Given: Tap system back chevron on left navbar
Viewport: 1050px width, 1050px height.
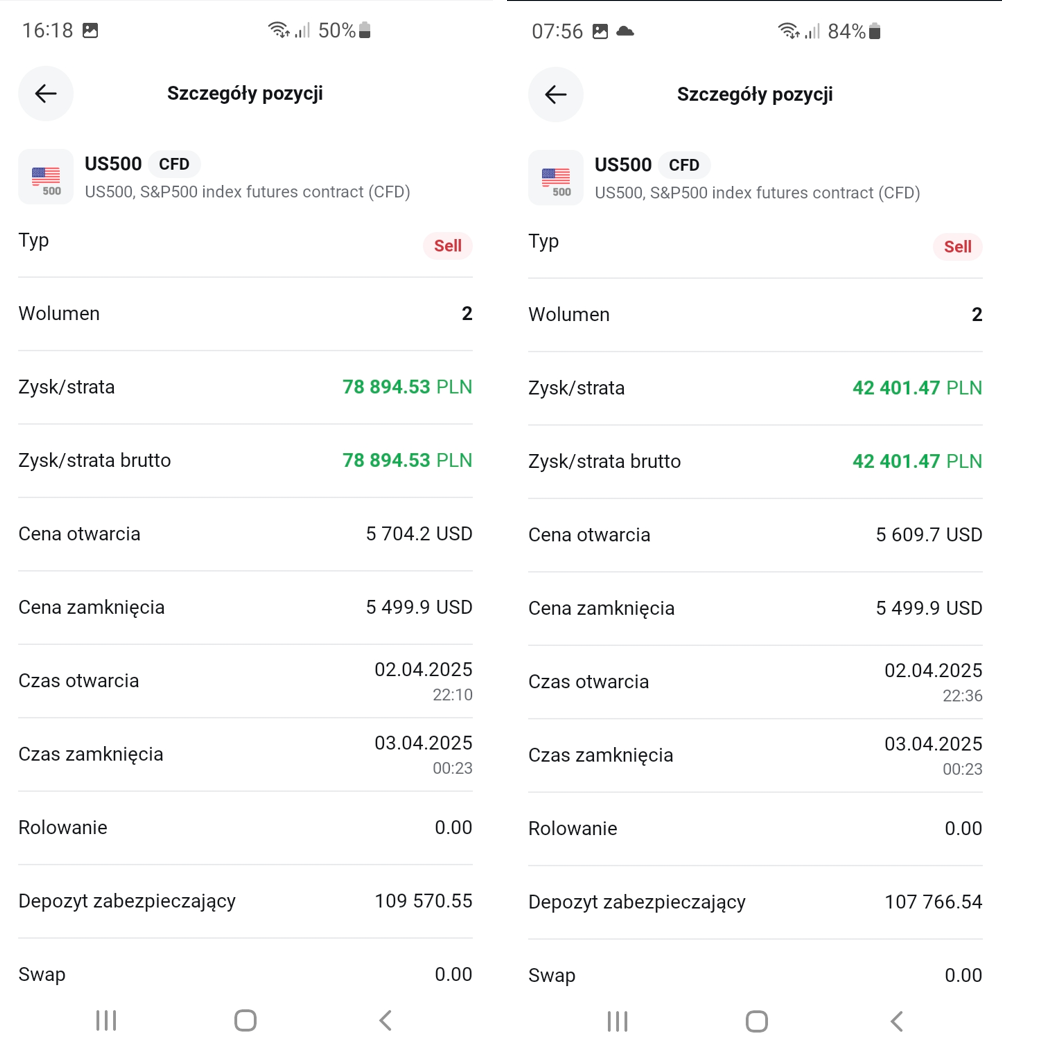Looking at the screenshot, I should tap(386, 1021).
